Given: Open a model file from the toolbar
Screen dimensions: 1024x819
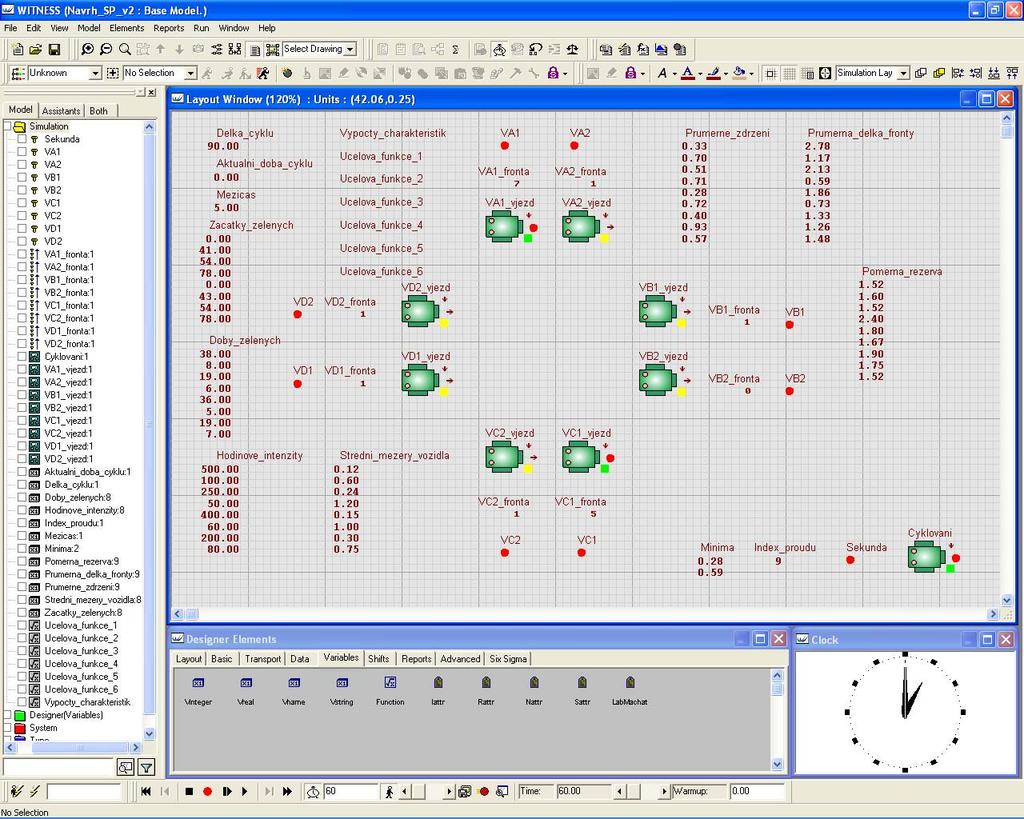Looking at the screenshot, I should click(36, 49).
